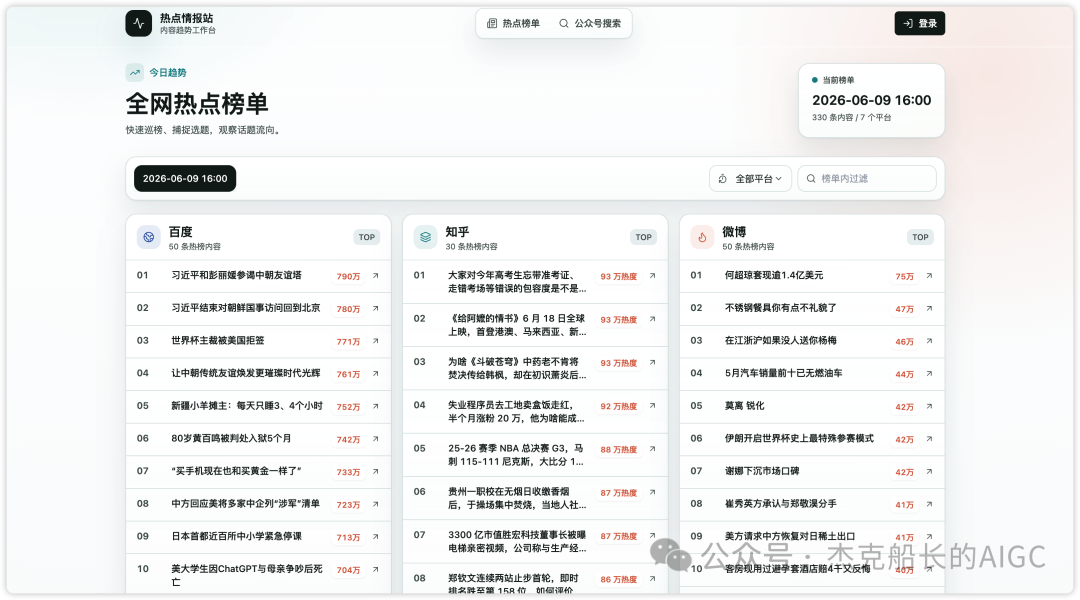Open external link arrow for 习近平结束对朝鲜国事访问回到北京
The width and height of the screenshot is (1080, 600).
pyautogui.click(x=375, y=308)
